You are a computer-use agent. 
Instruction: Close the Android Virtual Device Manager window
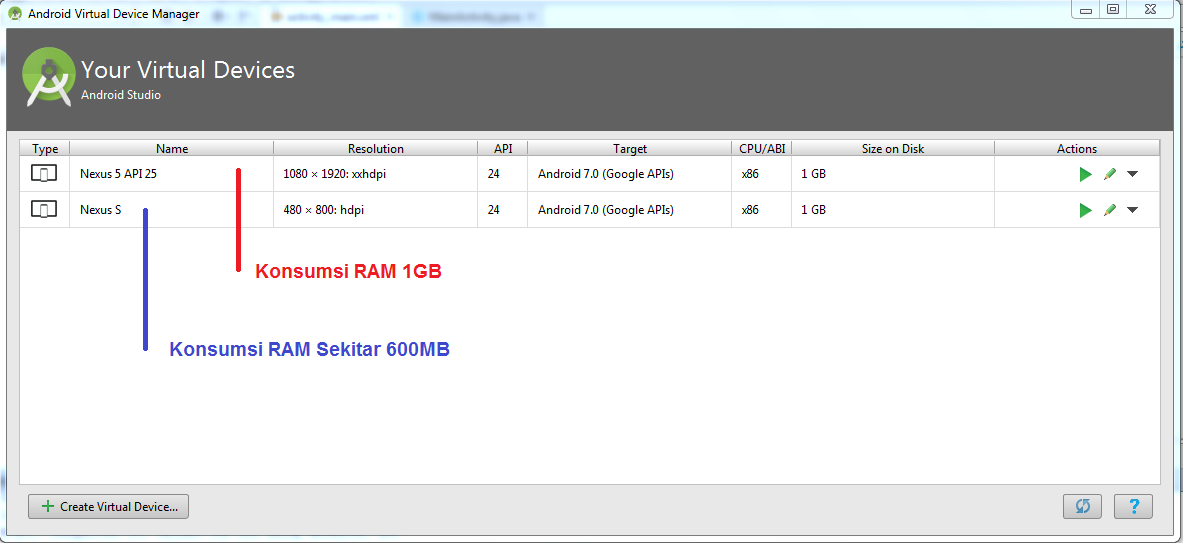1151,9
